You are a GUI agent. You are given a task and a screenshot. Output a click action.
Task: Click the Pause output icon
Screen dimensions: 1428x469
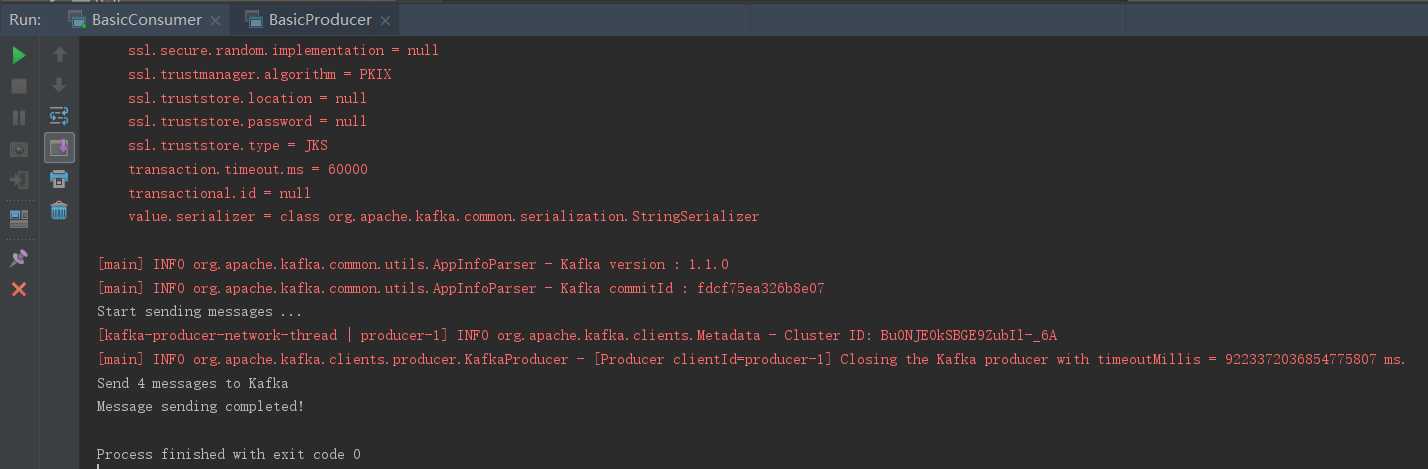[x=19, y=117]
